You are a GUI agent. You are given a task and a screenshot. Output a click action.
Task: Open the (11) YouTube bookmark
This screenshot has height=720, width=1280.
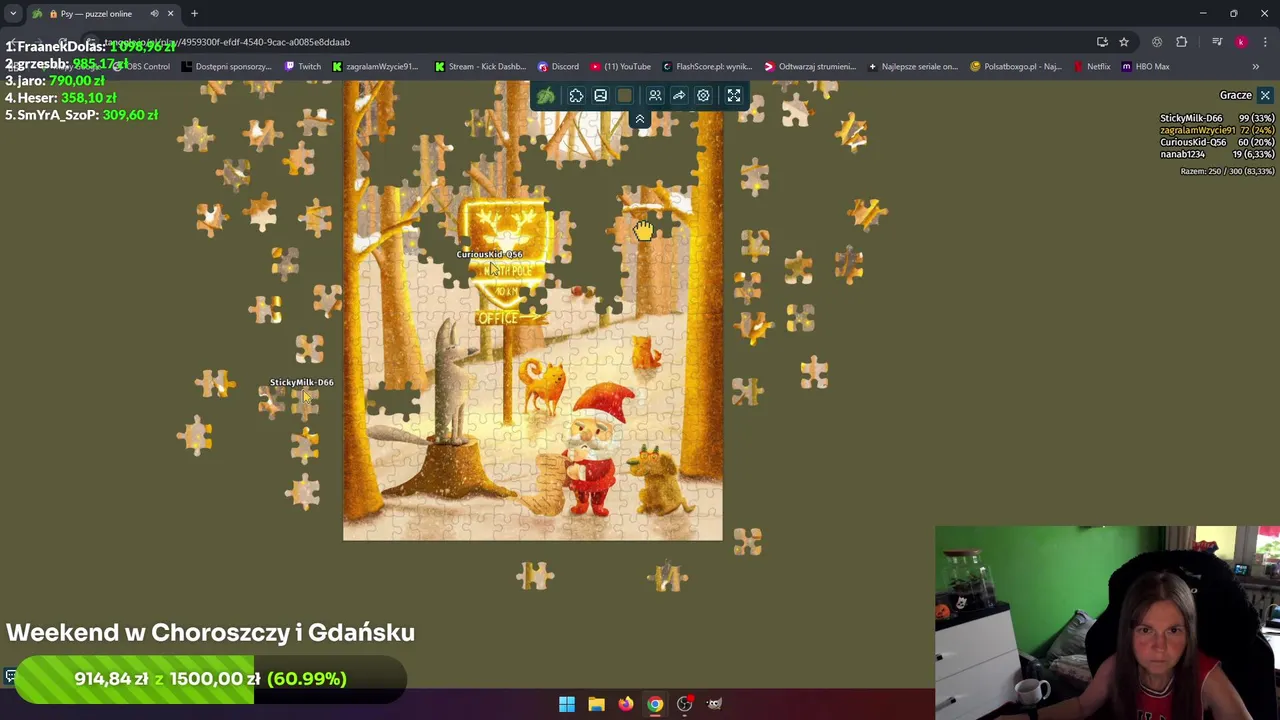(x=620, y=66)
